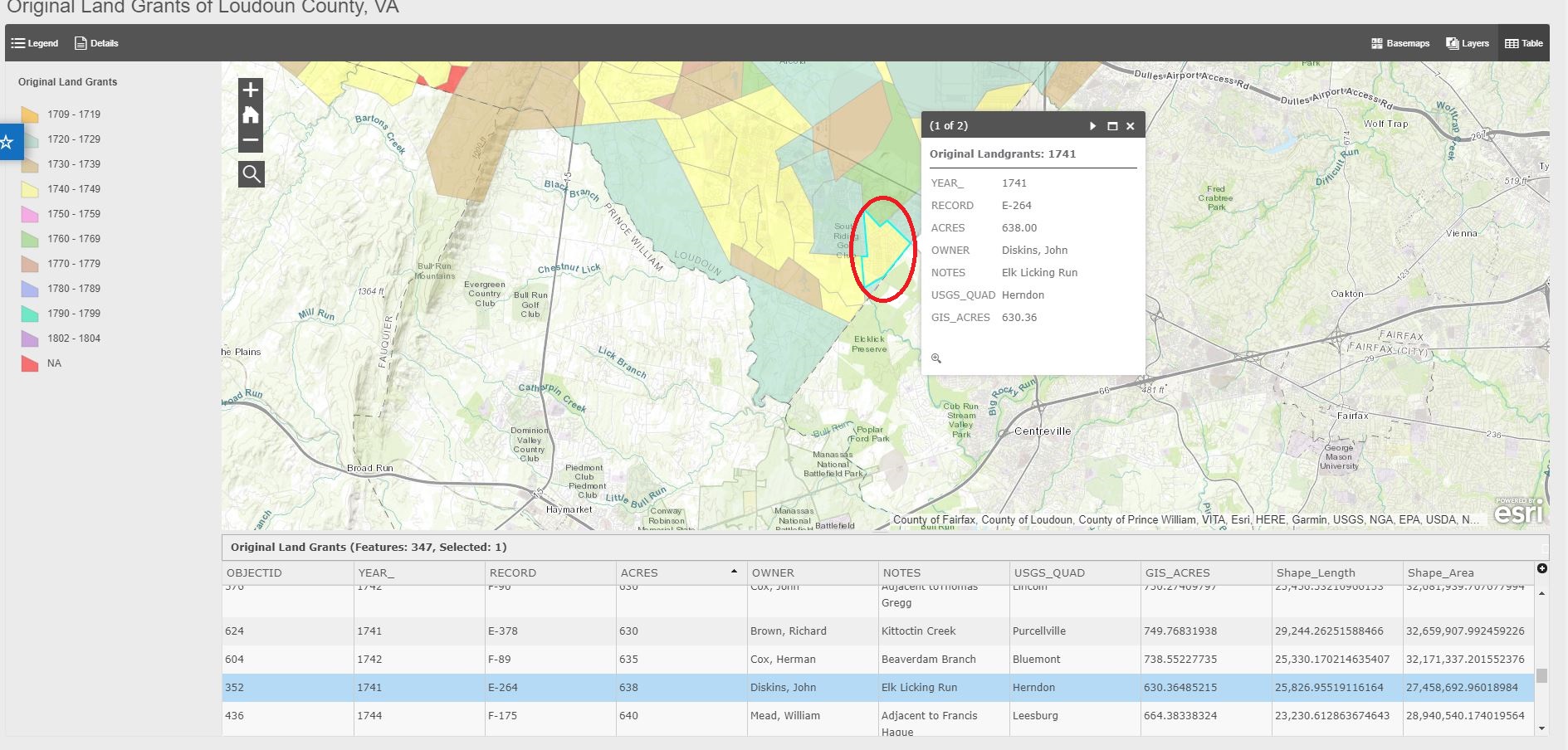Image resolution: width=1568 pixels, height=750 pixels.
Task: Sort table by ACRES column
Action: 639,572
